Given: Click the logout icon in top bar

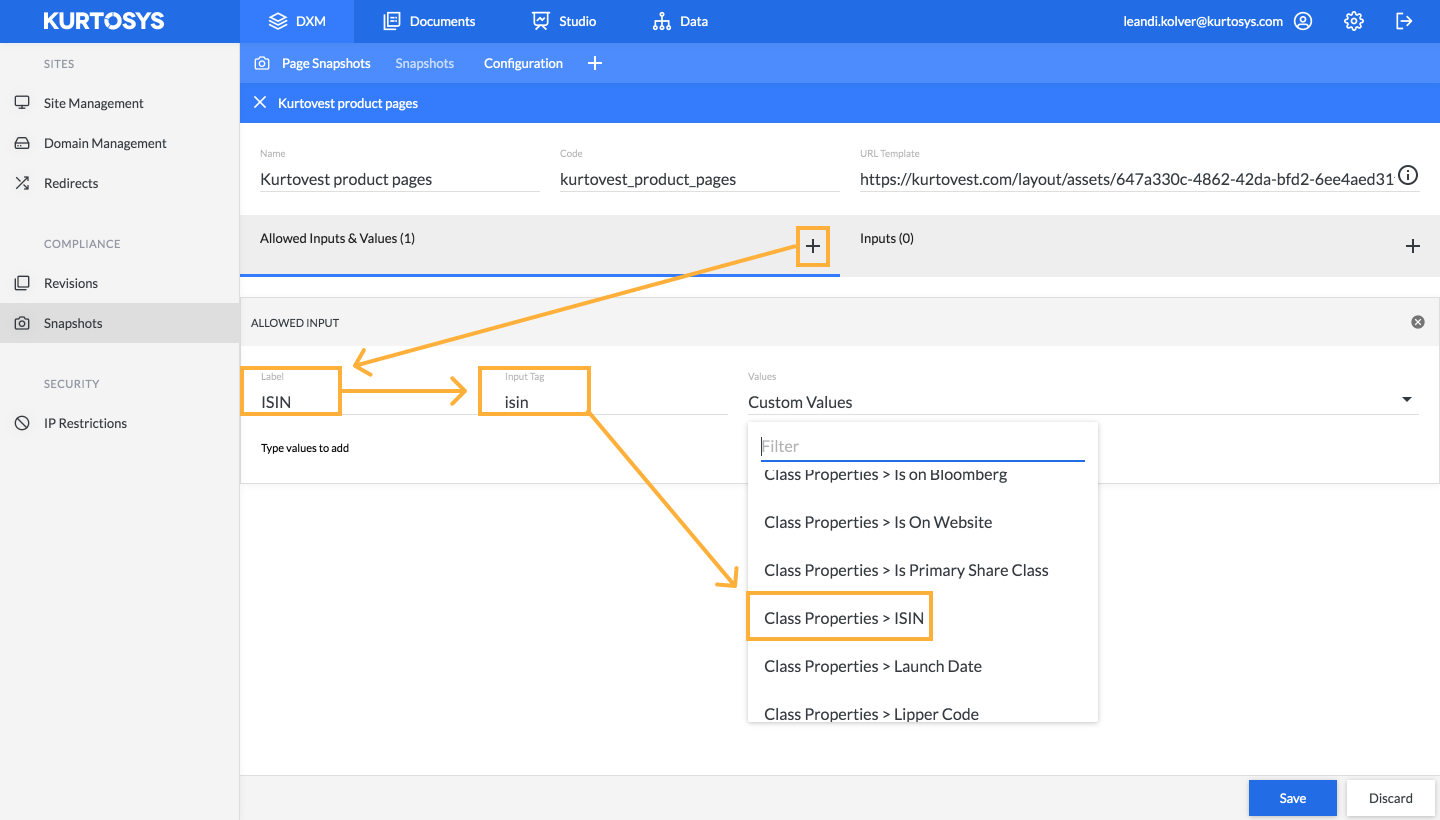Looking at the screenshot, I should 1404,21.
